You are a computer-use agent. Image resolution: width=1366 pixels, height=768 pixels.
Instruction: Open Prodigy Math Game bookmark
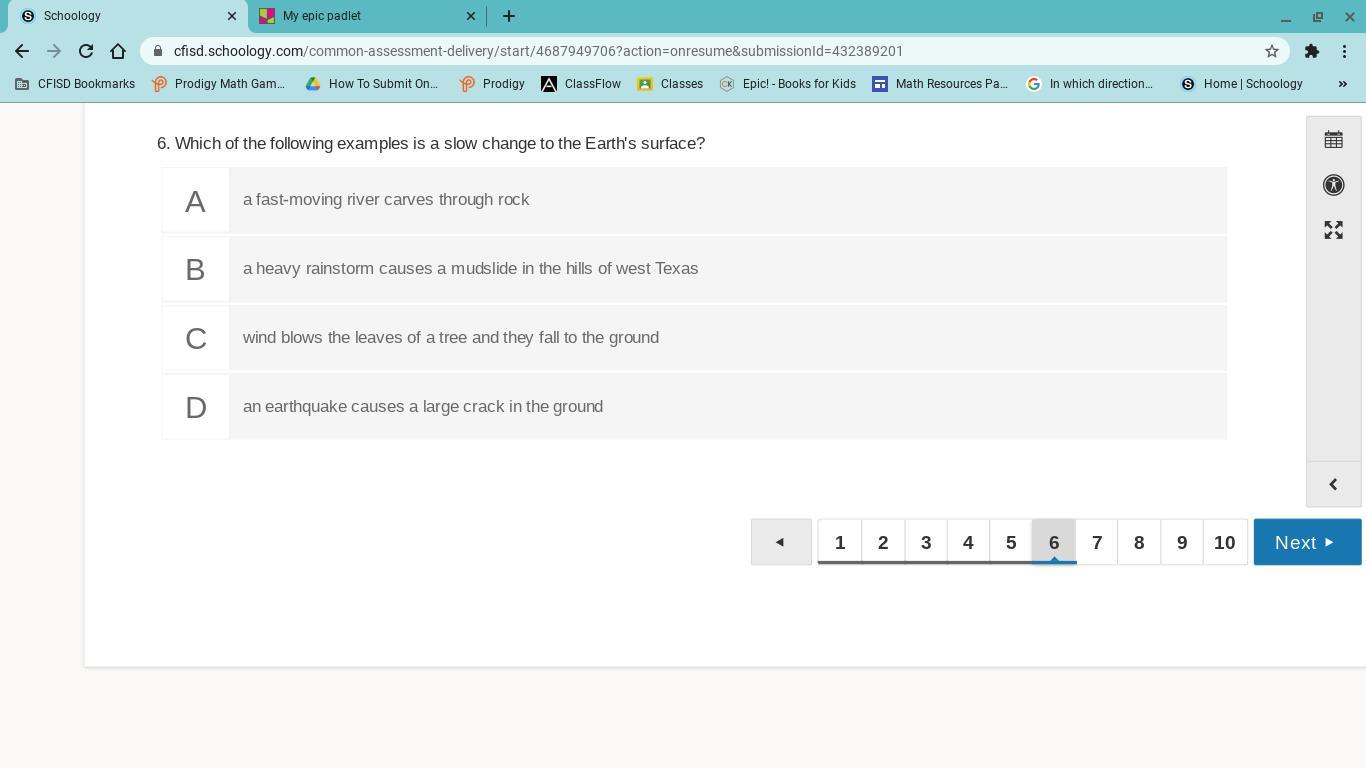pyautogui.click(x=219, y=84)
